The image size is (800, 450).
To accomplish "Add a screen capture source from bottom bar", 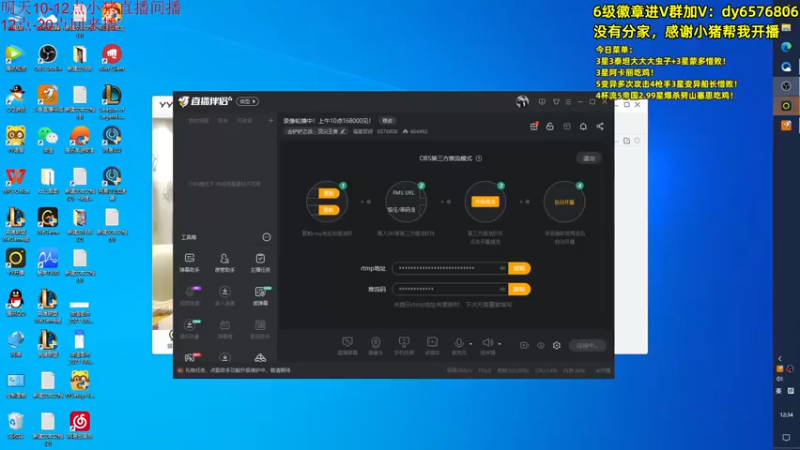I will click(x=347, y=345).
